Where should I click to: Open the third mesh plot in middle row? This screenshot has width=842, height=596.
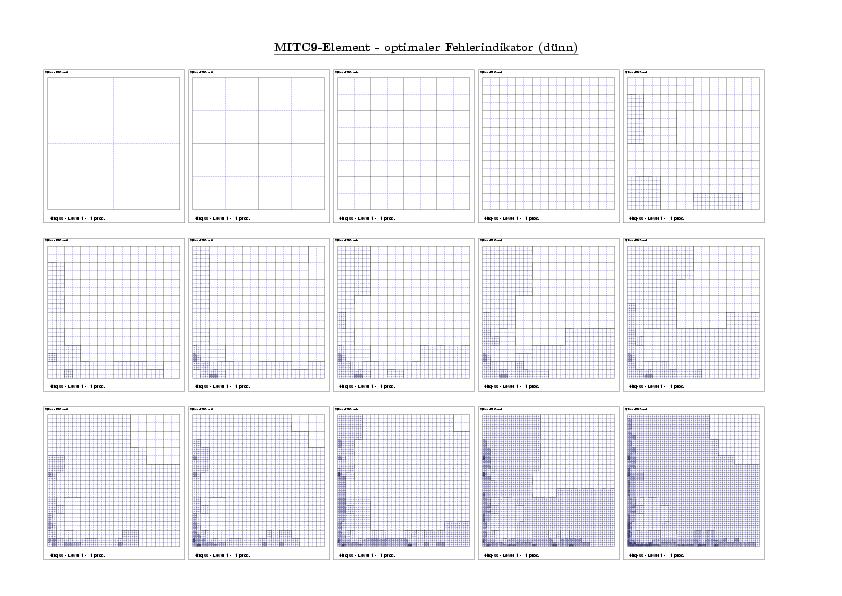[x=403, y=312]
